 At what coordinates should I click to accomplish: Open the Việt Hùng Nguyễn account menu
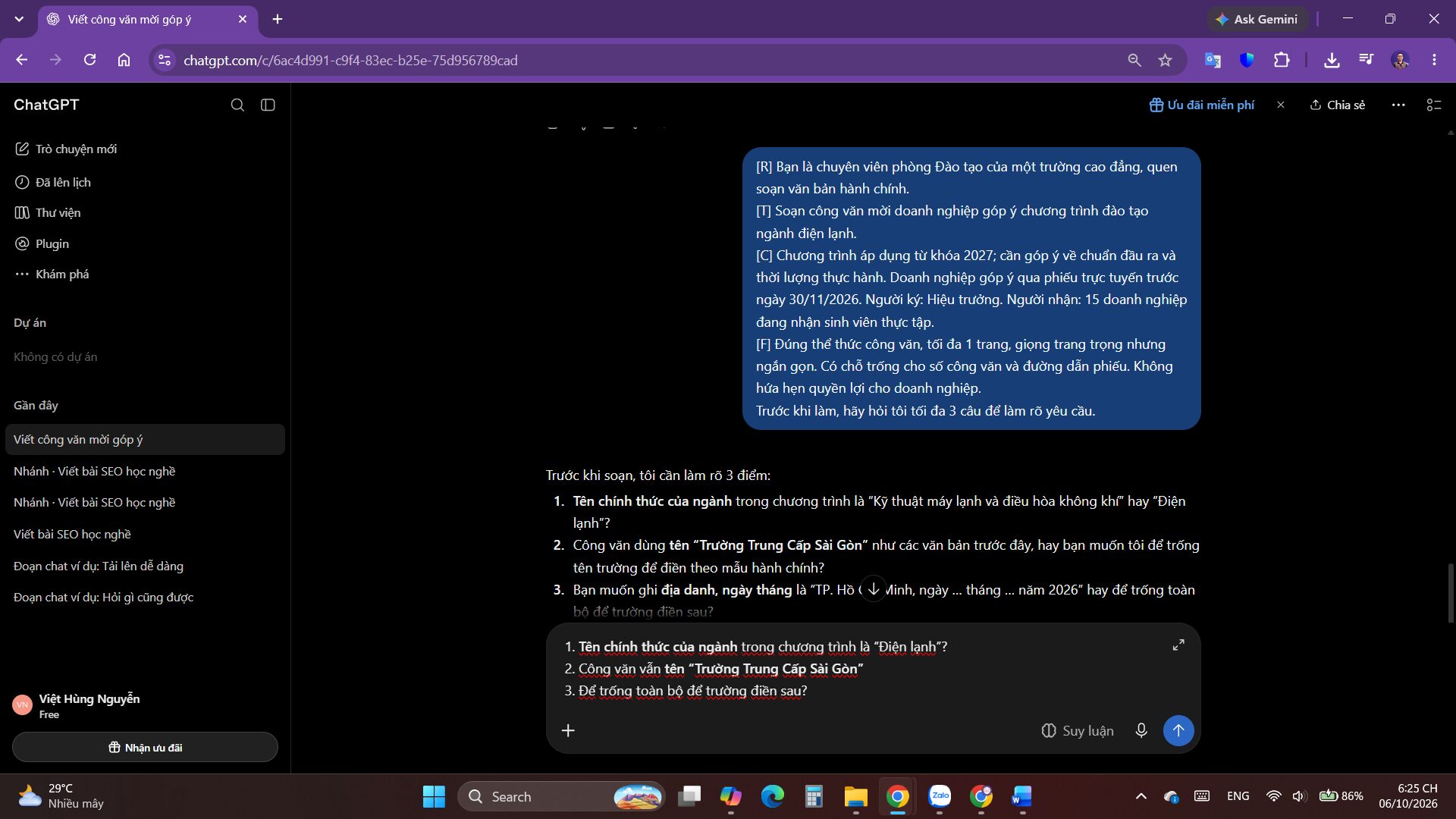pos(144,705)
